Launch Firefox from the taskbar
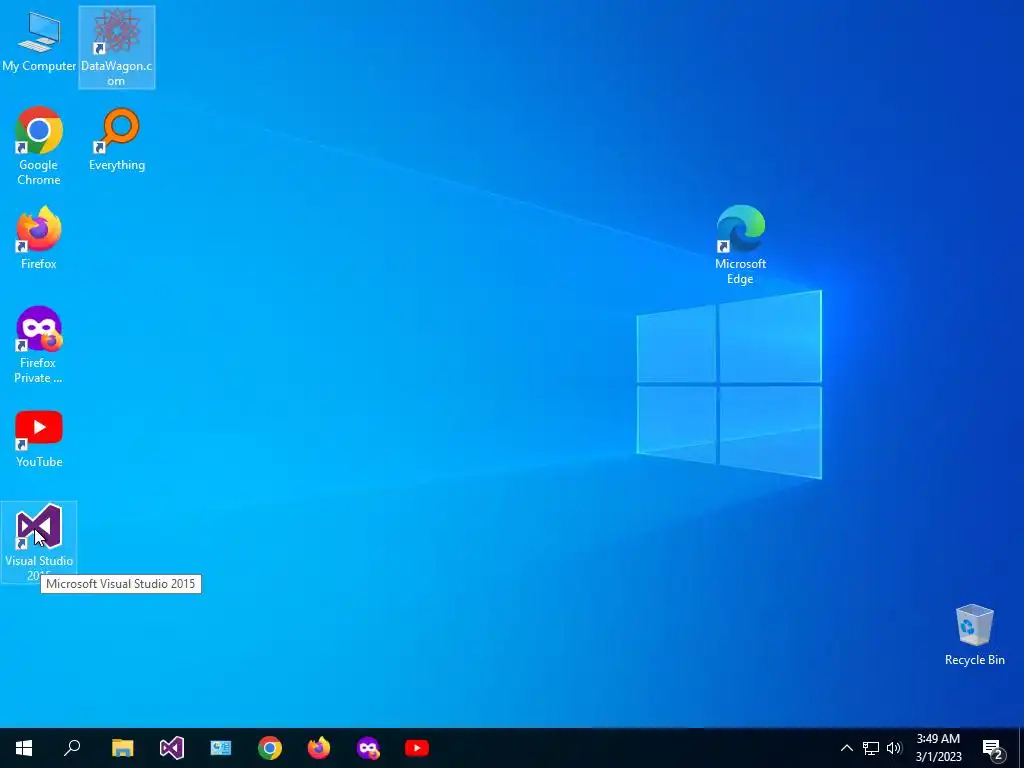 click(319, 748)
